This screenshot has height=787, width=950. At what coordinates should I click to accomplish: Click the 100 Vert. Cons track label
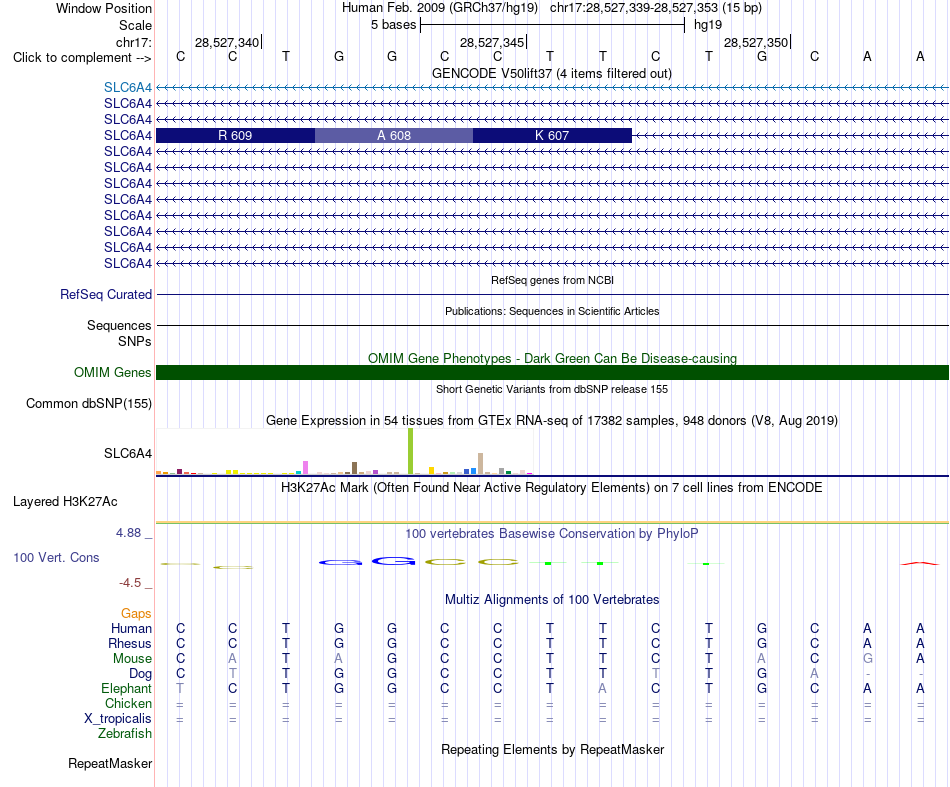(x=56, y=557)
